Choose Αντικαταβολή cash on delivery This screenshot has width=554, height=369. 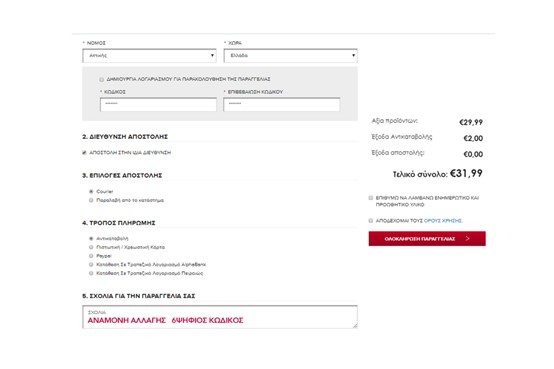tap(91, 239)
